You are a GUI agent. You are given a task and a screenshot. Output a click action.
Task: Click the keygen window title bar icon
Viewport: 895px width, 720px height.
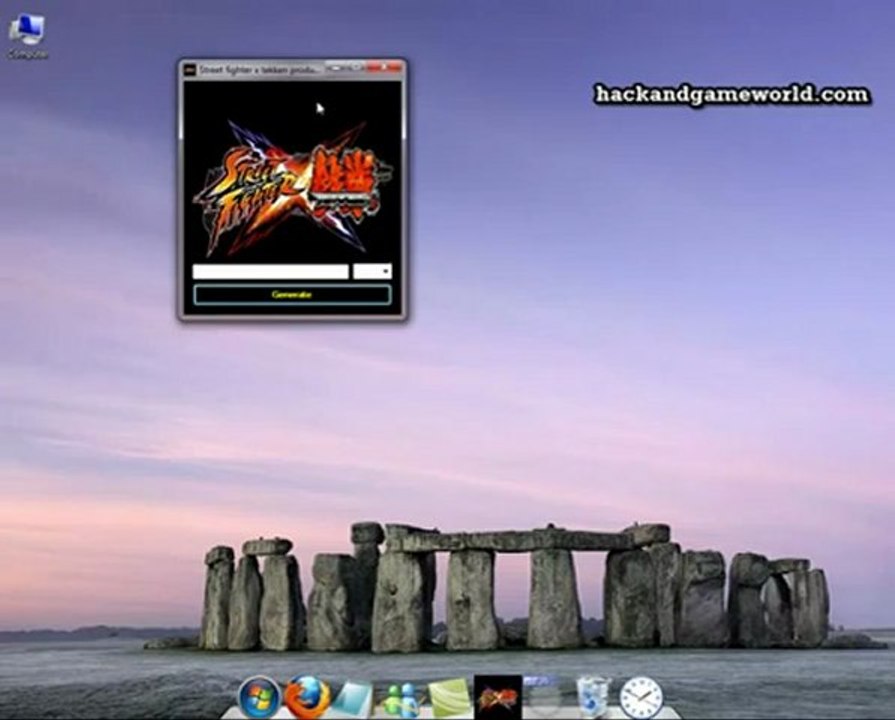(x=189, y=70)
